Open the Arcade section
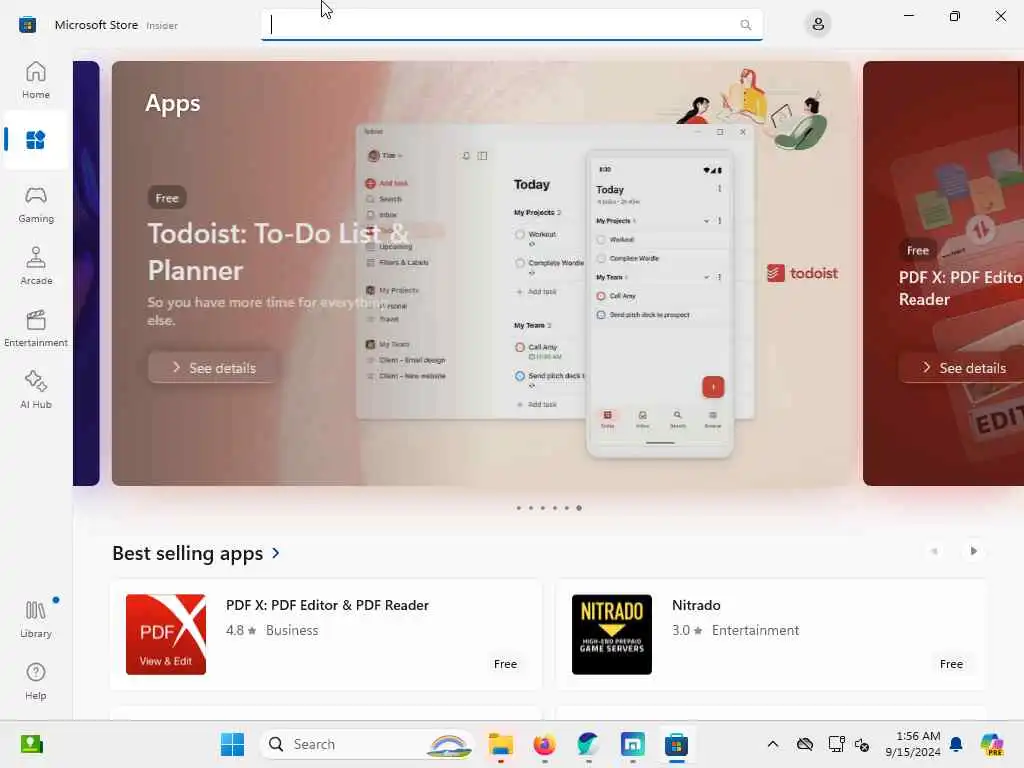The image size is (1024, 768). click(x=35, y=266)
